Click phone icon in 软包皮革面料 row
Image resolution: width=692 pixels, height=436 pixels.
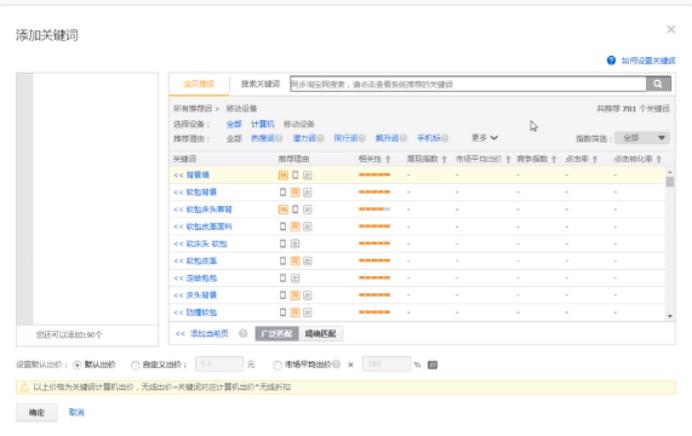point(283,226)
